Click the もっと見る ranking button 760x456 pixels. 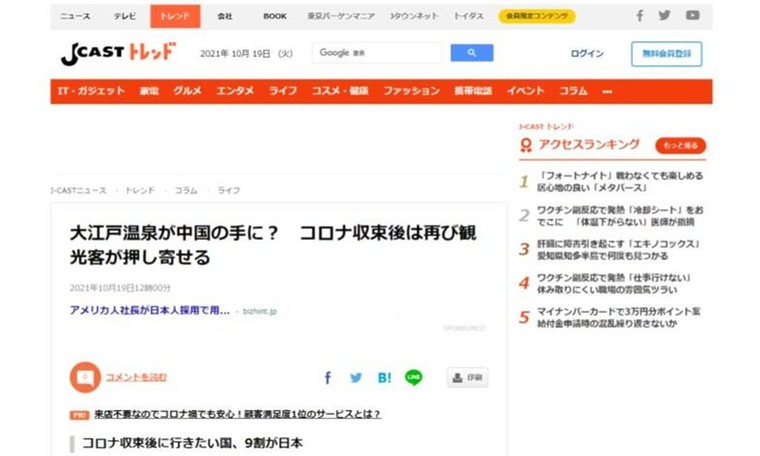(680, 145)
